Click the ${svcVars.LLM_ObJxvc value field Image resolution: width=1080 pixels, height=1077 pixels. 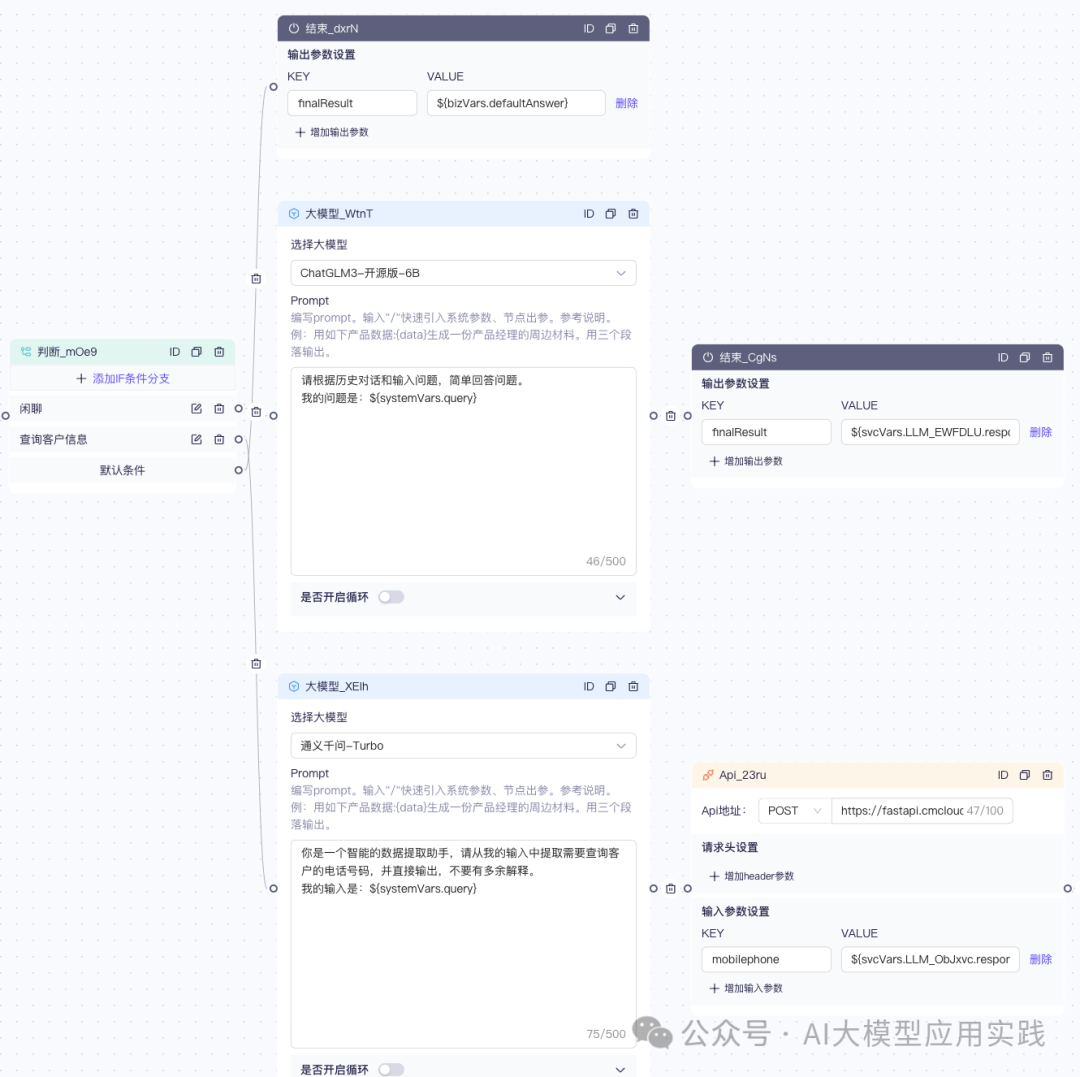[930, 959]
